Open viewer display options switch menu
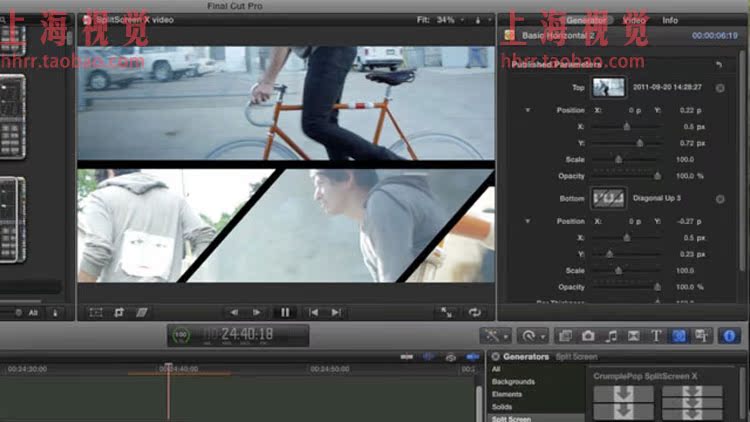750x422 pixels. [x=482, y=20]
